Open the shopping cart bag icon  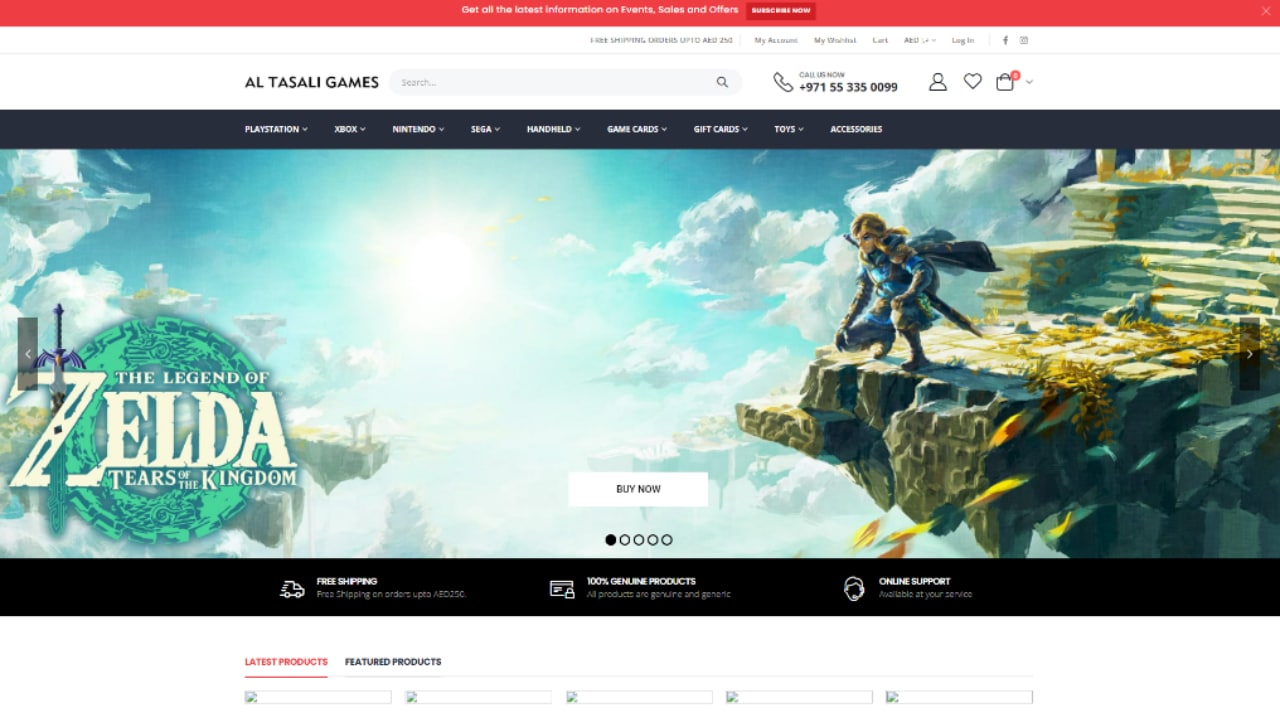tap(1005, 82)
